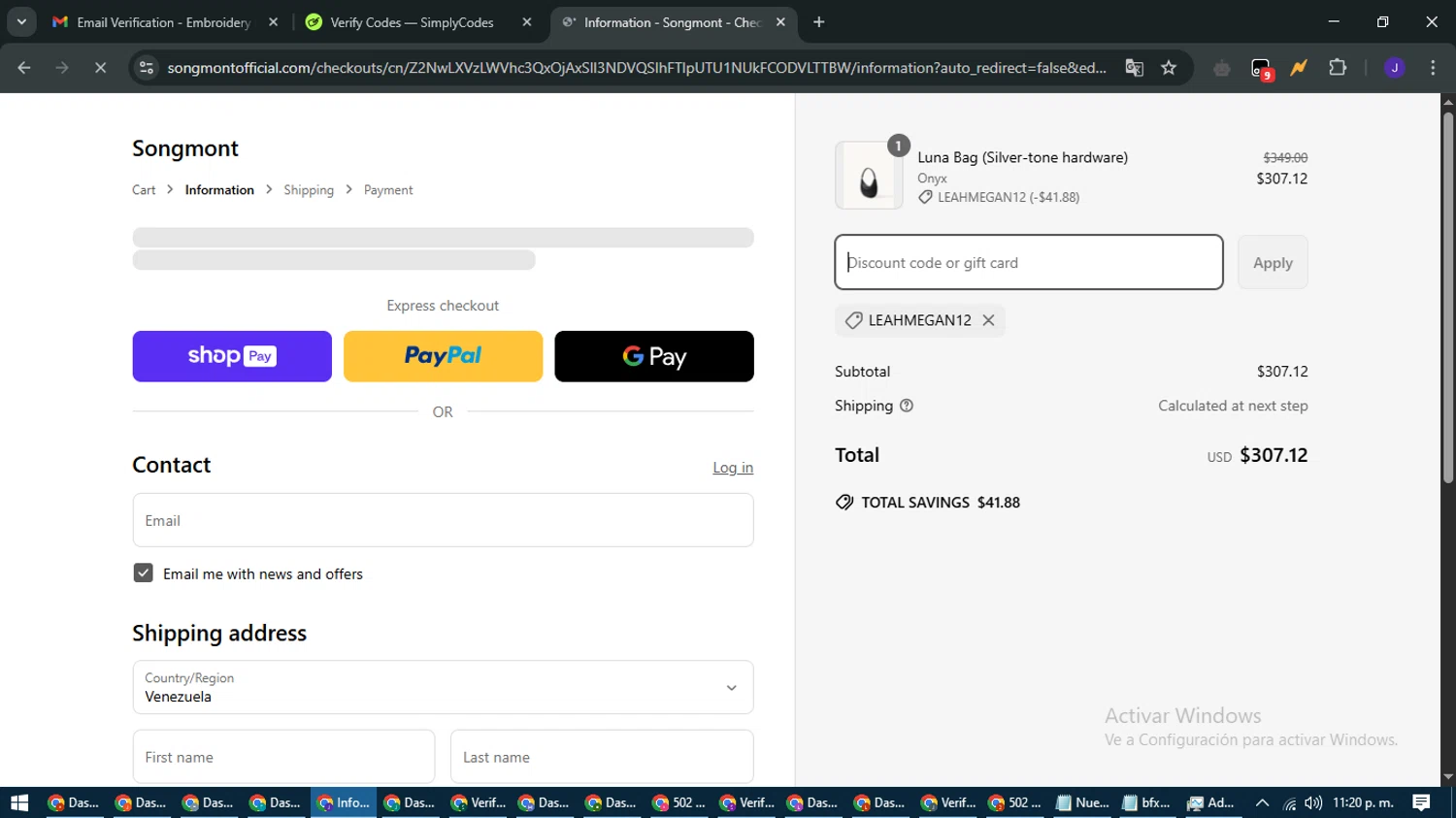Go back to the previous page
This screenshot has height=818, width=1456.
pyautogui.click(x=24, y=68)
